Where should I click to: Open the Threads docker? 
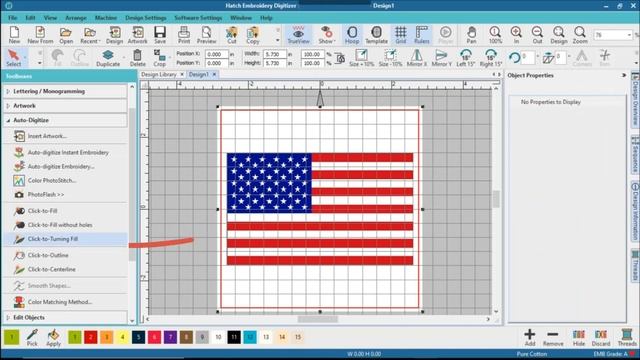point(627,338)
